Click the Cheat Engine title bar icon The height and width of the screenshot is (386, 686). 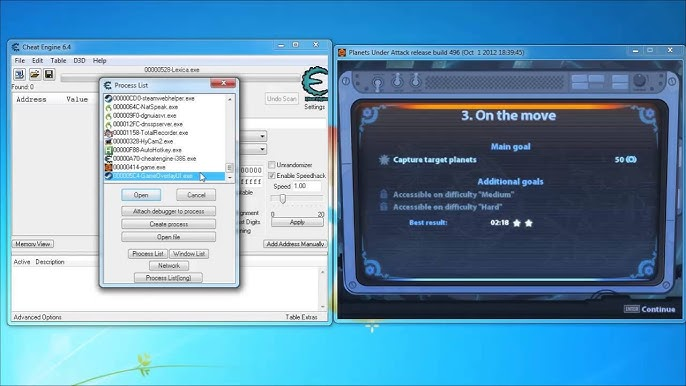coord(16,47)
